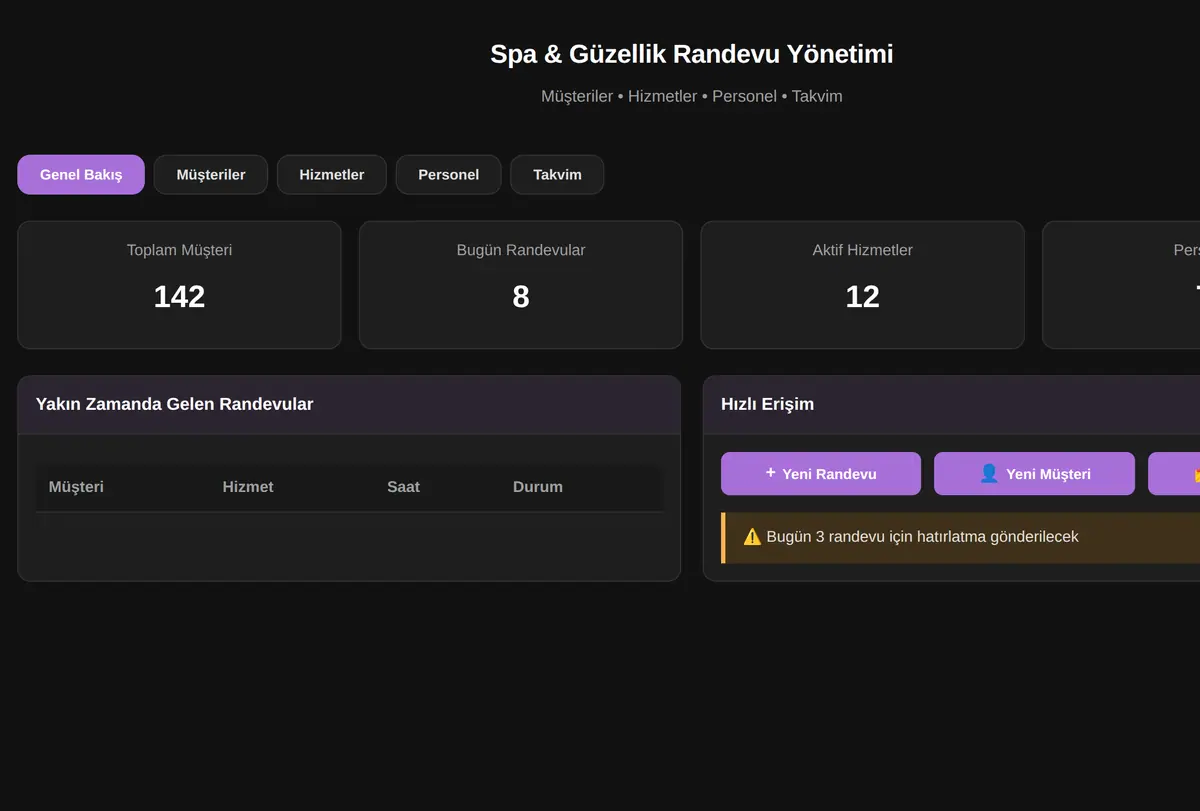Open the Takvim tab

[557, 175]
